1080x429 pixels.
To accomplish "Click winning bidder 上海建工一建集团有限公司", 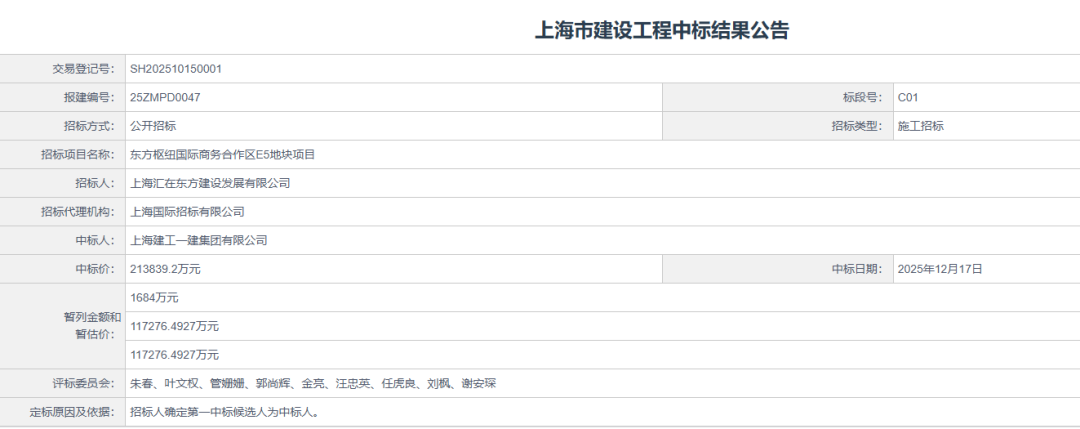I will coord(199,240).
